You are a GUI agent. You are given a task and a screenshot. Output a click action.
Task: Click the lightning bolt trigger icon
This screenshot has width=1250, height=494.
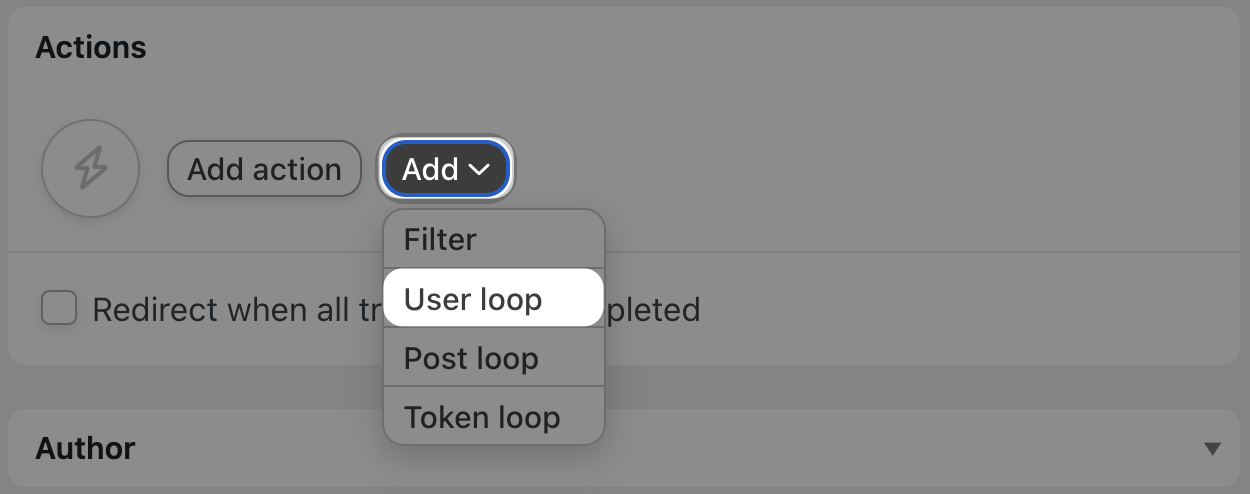[90, 169]
